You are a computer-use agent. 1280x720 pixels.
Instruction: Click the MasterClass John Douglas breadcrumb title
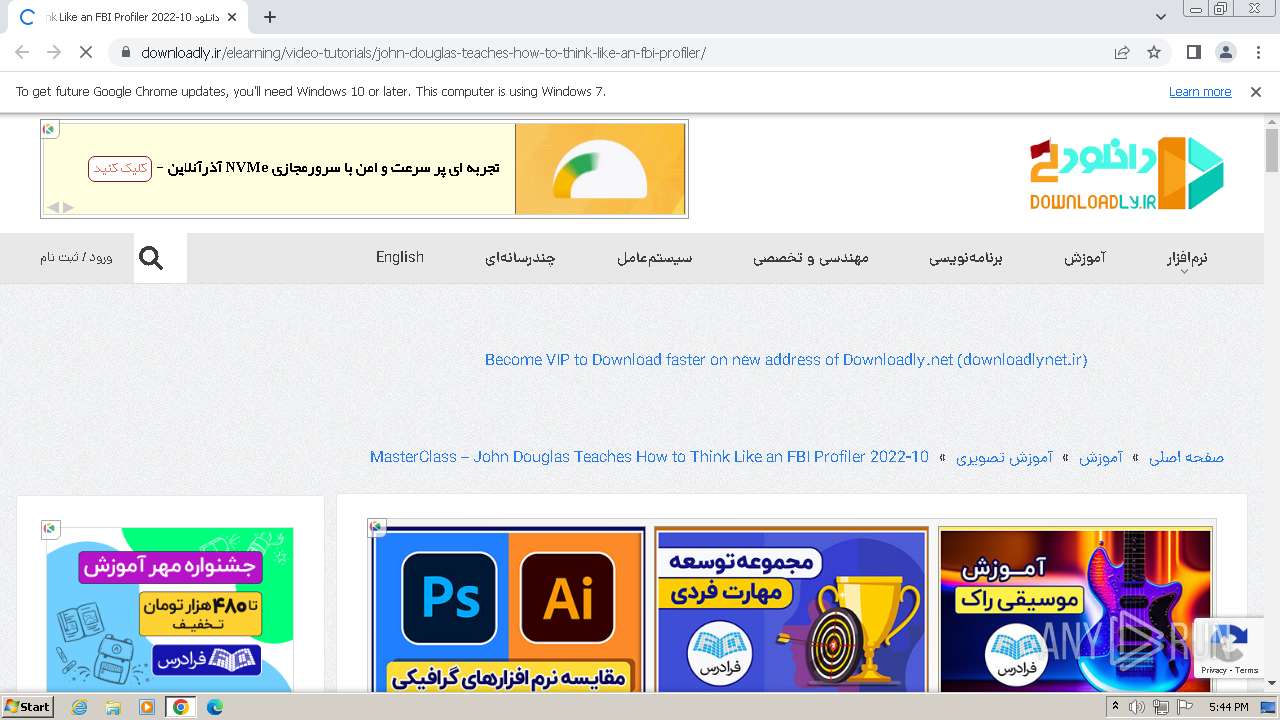point(649,457)
